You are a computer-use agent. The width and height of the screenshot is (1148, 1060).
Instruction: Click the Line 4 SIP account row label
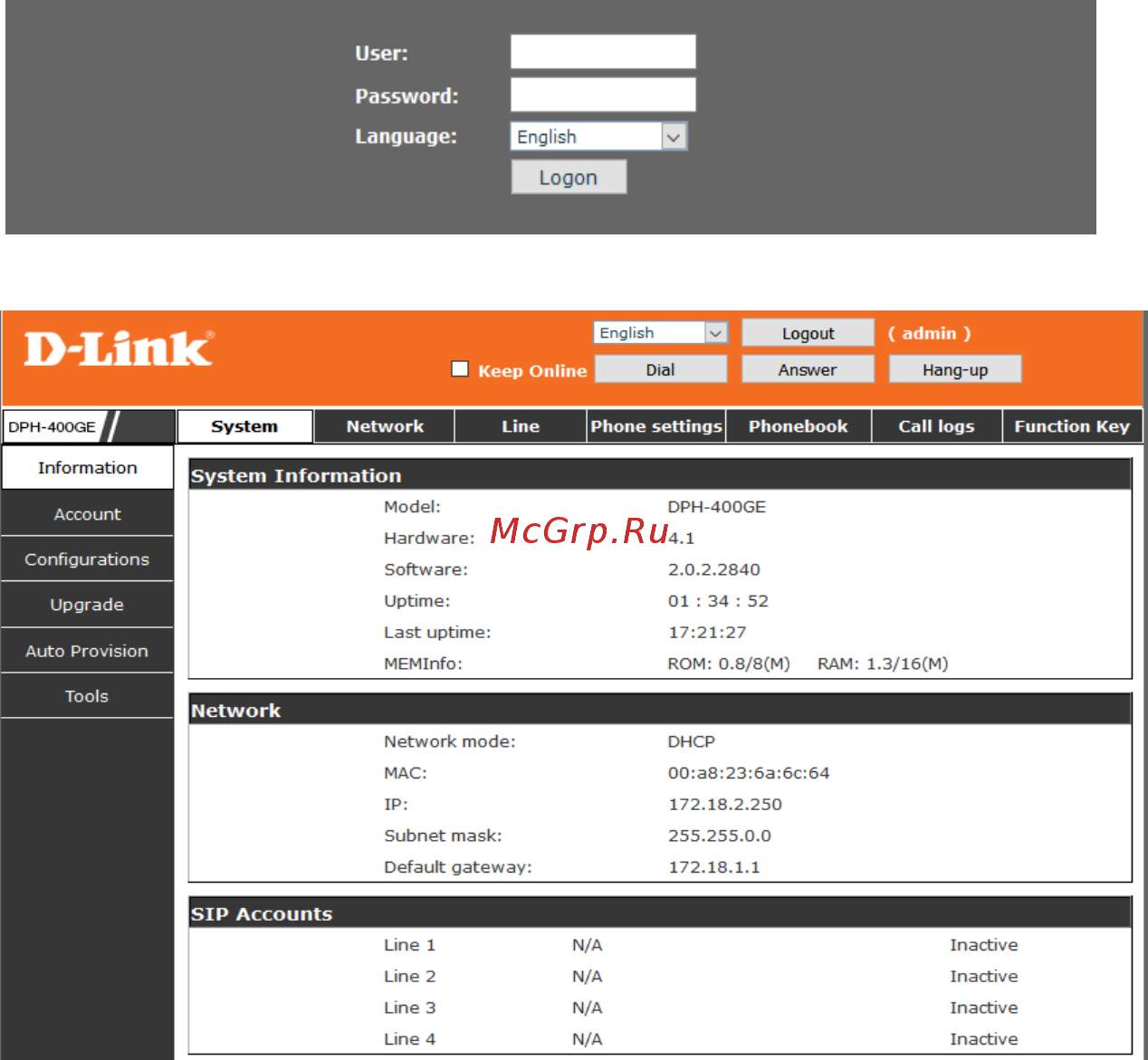tap(409, 1039)
